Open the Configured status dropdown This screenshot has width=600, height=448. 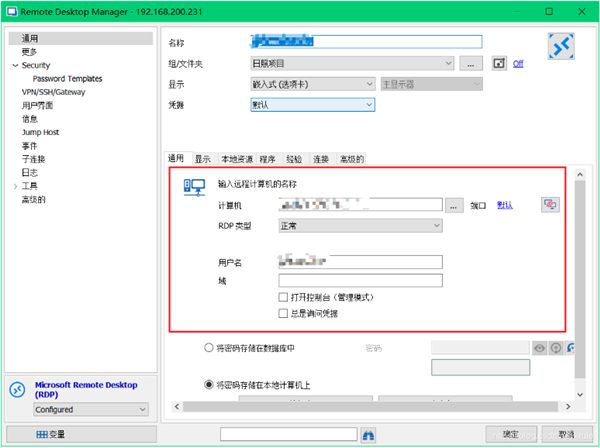point(91,410)
